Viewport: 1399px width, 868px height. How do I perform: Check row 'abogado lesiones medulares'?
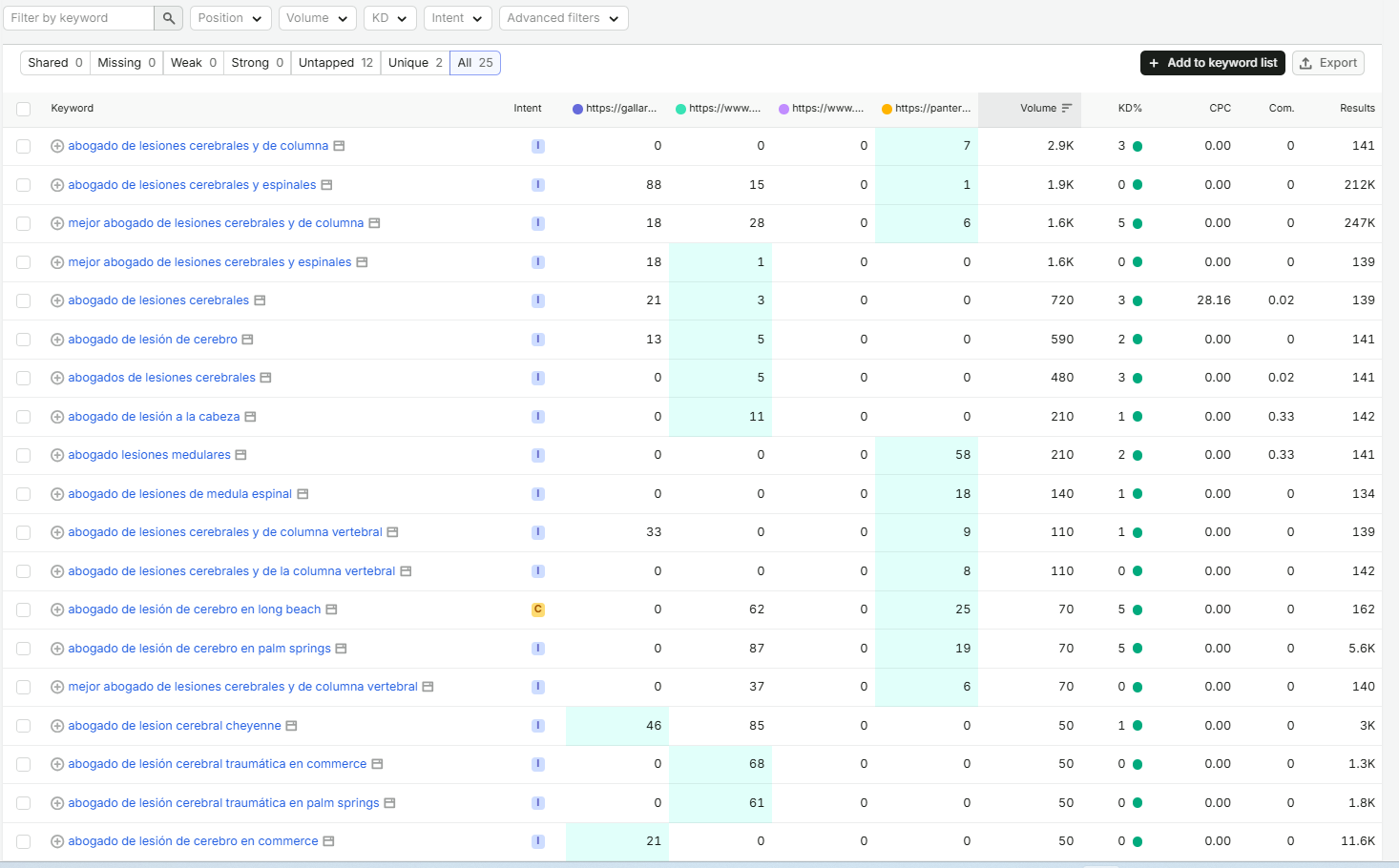24,455
